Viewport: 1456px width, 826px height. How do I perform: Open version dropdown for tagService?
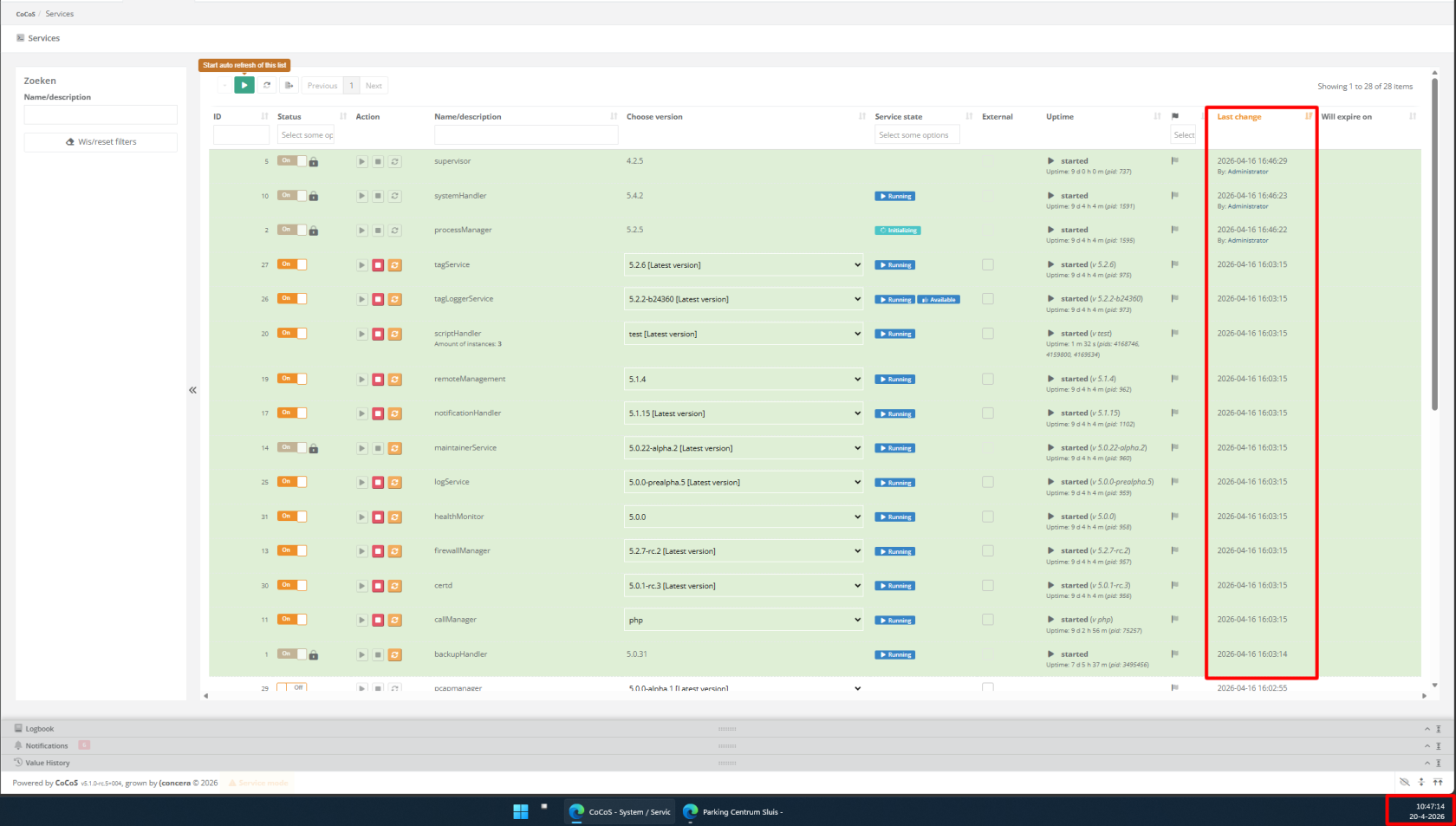744,265
